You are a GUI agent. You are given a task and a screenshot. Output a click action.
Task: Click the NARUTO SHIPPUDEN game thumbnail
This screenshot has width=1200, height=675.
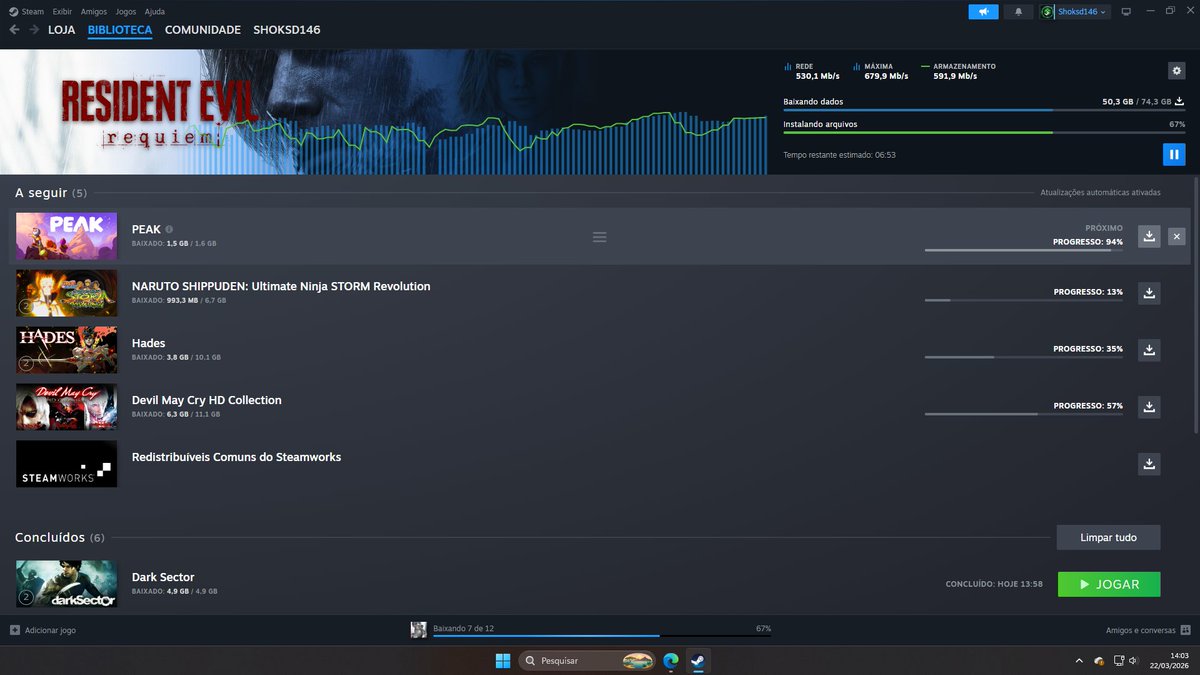pos(66,293)
